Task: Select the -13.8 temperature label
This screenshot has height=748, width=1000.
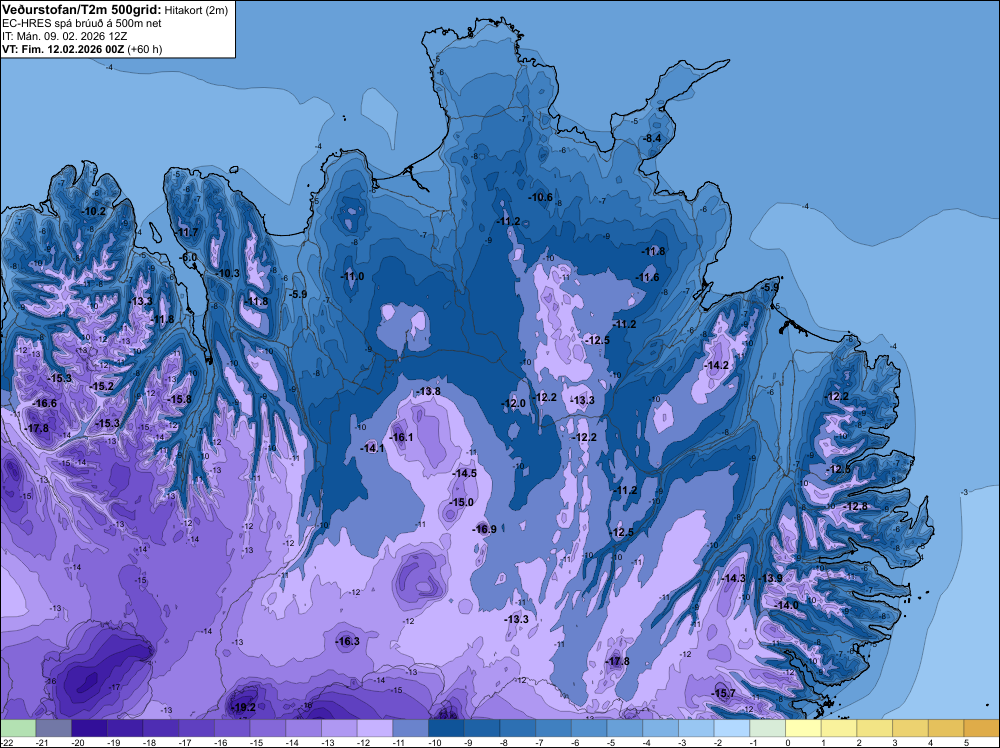Action: (x=428, y=391)
